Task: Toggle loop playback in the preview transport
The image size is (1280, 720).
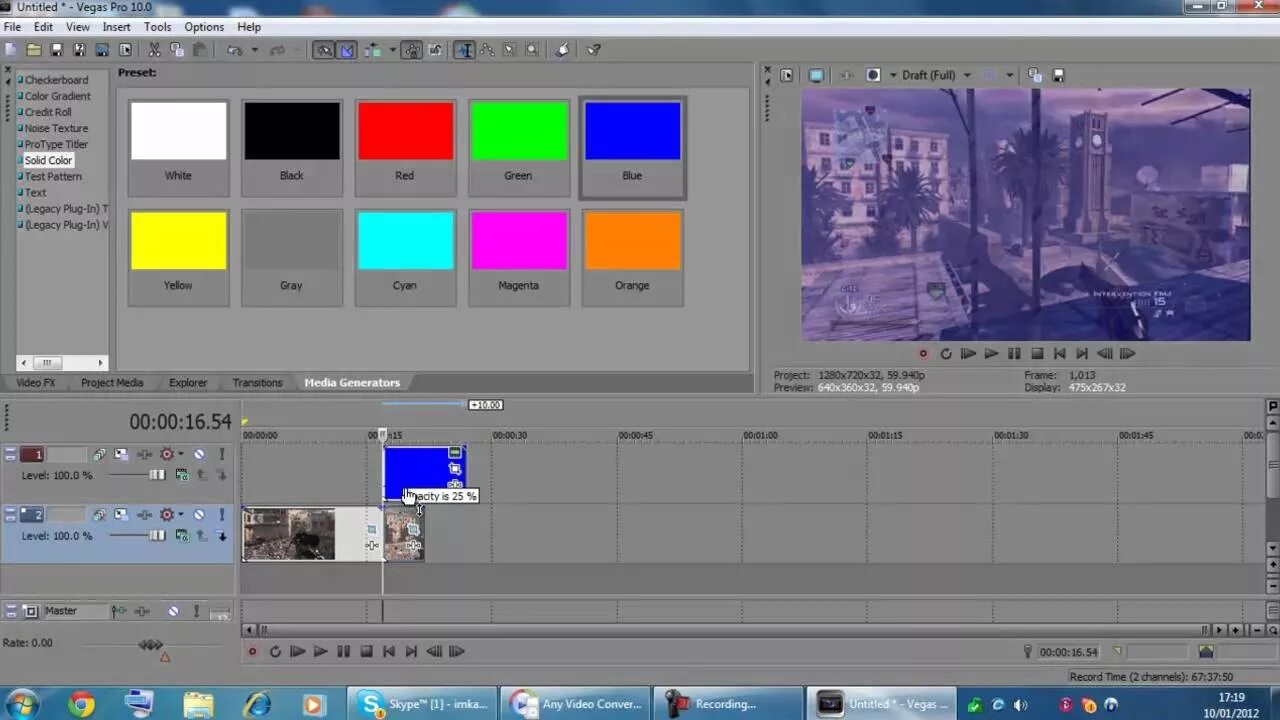Action: 946,353
